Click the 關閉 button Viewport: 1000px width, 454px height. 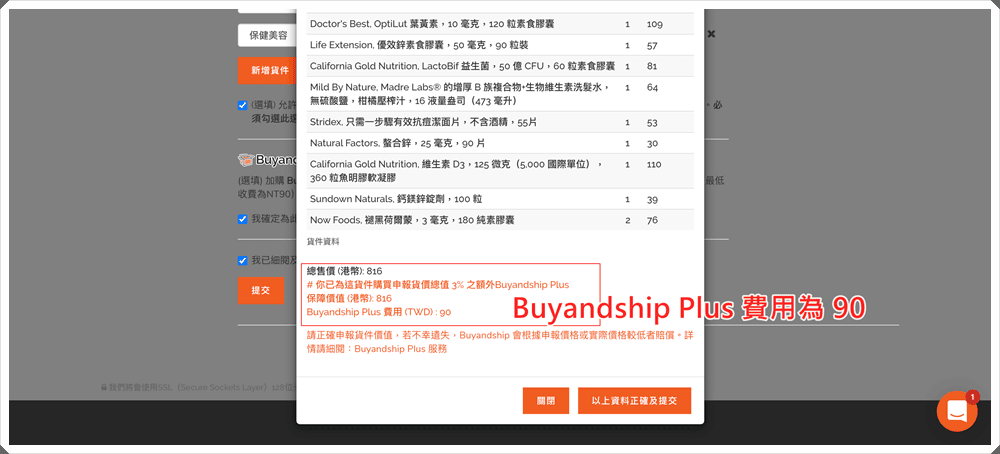pyautogui.click(x=545, y=400)
